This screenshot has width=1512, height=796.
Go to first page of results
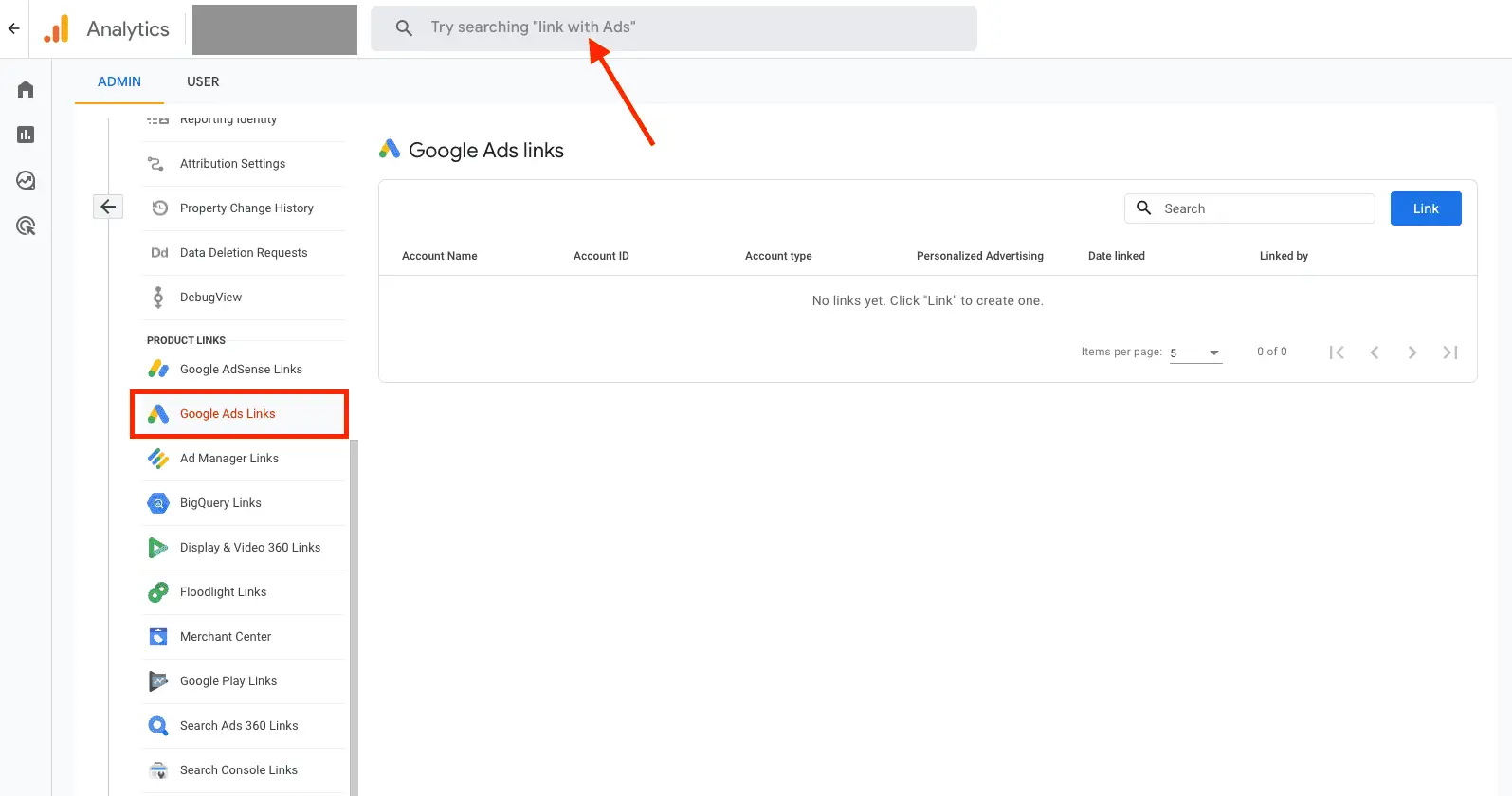coord(1337,353)
